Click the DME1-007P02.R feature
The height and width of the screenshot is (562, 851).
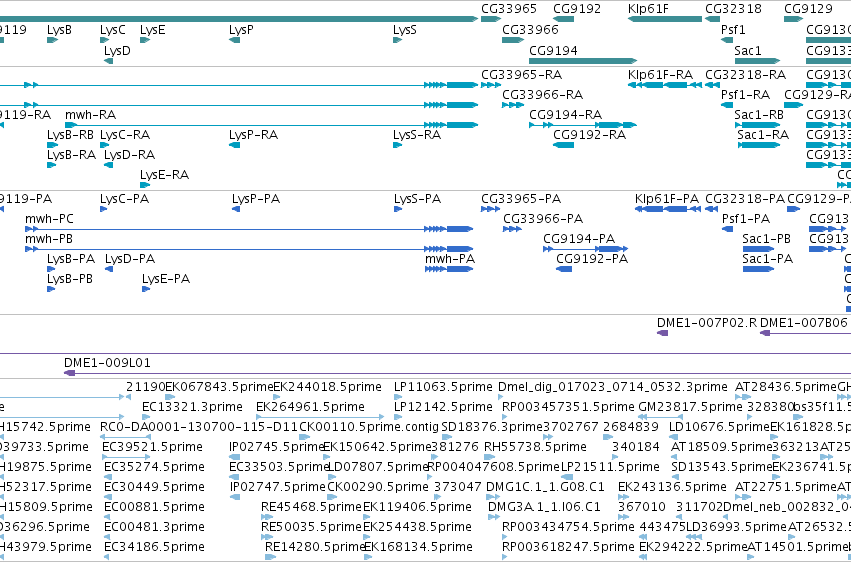tap(663, 333)
